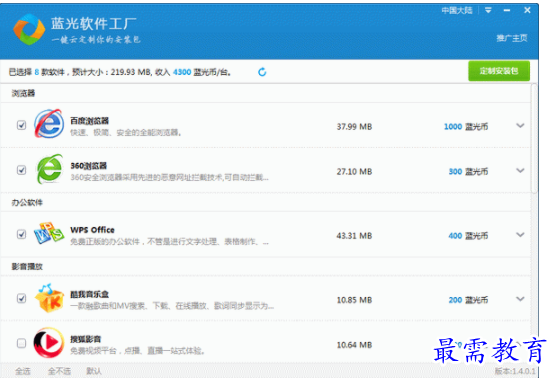
Task: Click the 300 蓝光币 reward value
Action: [468, 172]
